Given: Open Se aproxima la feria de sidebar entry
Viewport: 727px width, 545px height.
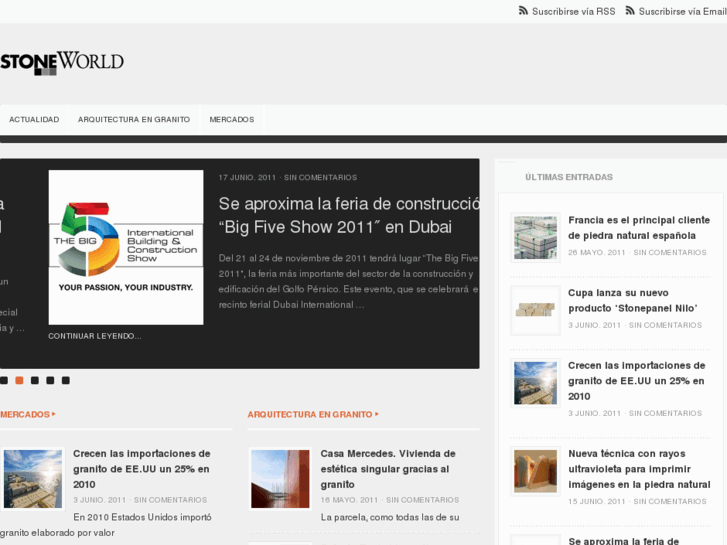Looking at the screenshot, I should click(x=624, y=541).
